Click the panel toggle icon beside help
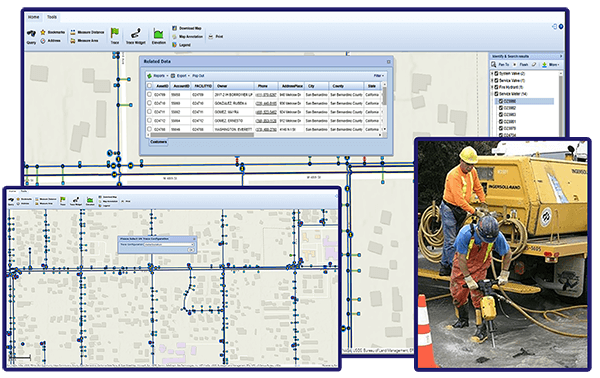Viewport: 600px width, 378px height. point(554,26)
